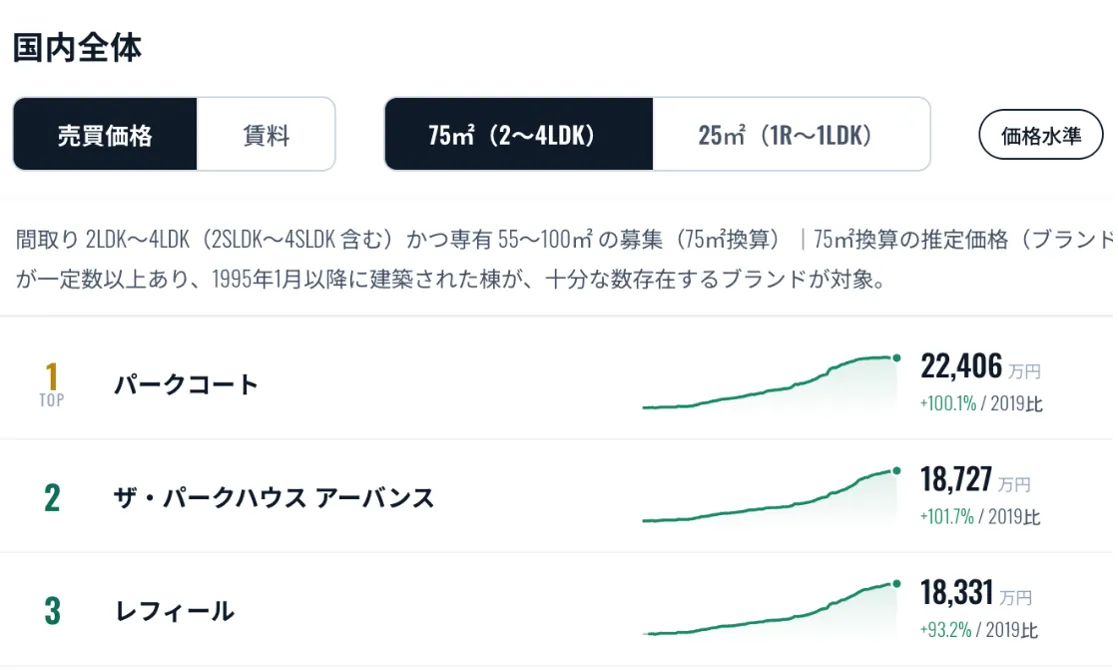Click ザ・パークハウス アーバンス price trend sparkline
This screenshot has height=672, width=1118.
tap(771, 496)
